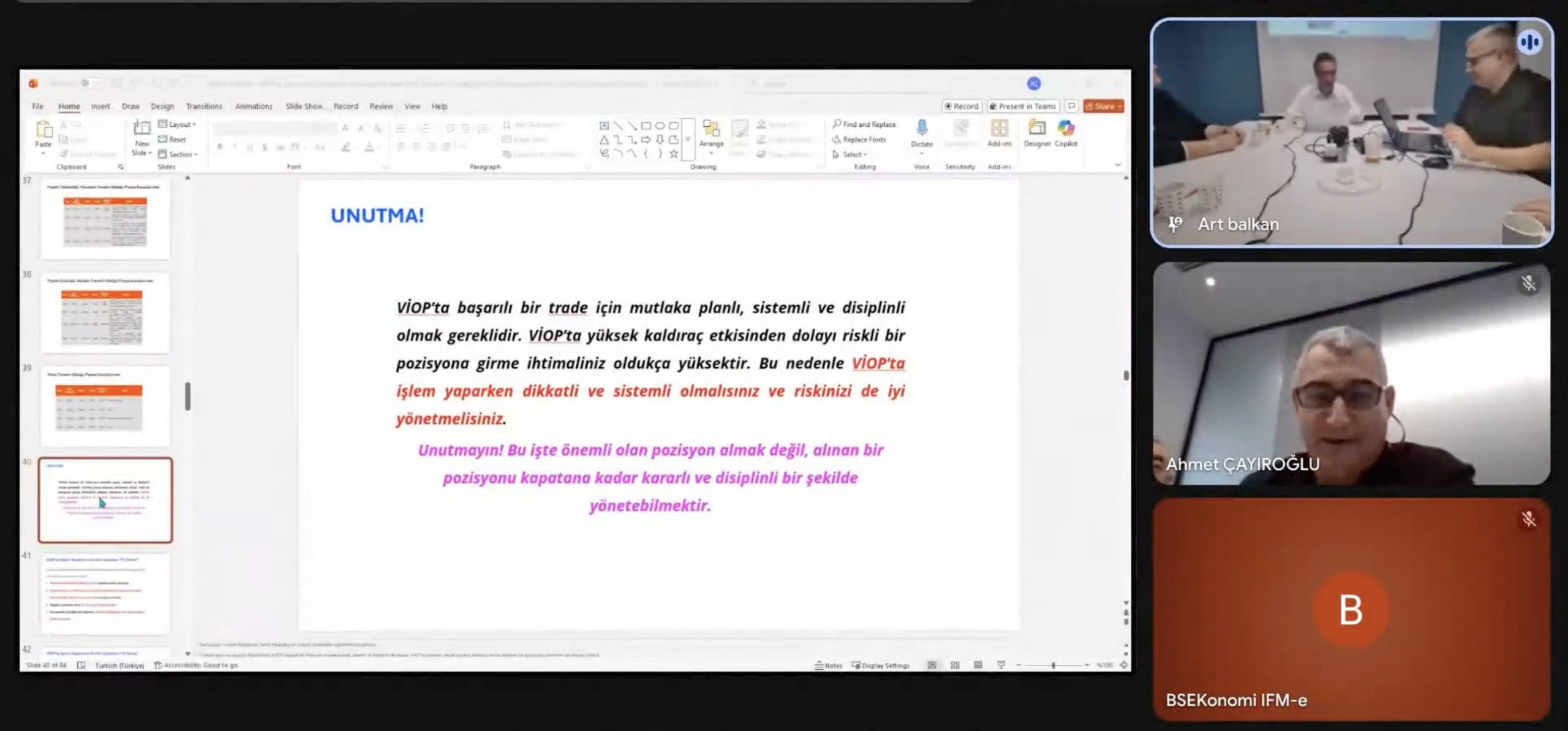Toggle bold formatting
The image size is (1568, 731).
click(x=220, y=147)
